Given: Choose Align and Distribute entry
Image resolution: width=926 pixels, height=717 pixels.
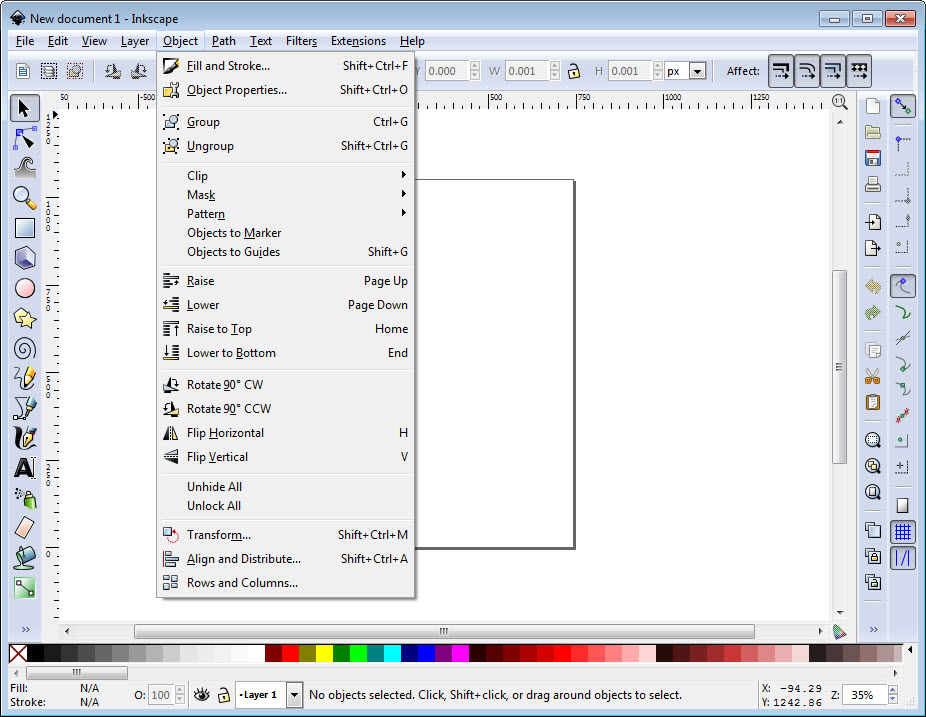Looking at the screenshot, I should pos(286,559).
